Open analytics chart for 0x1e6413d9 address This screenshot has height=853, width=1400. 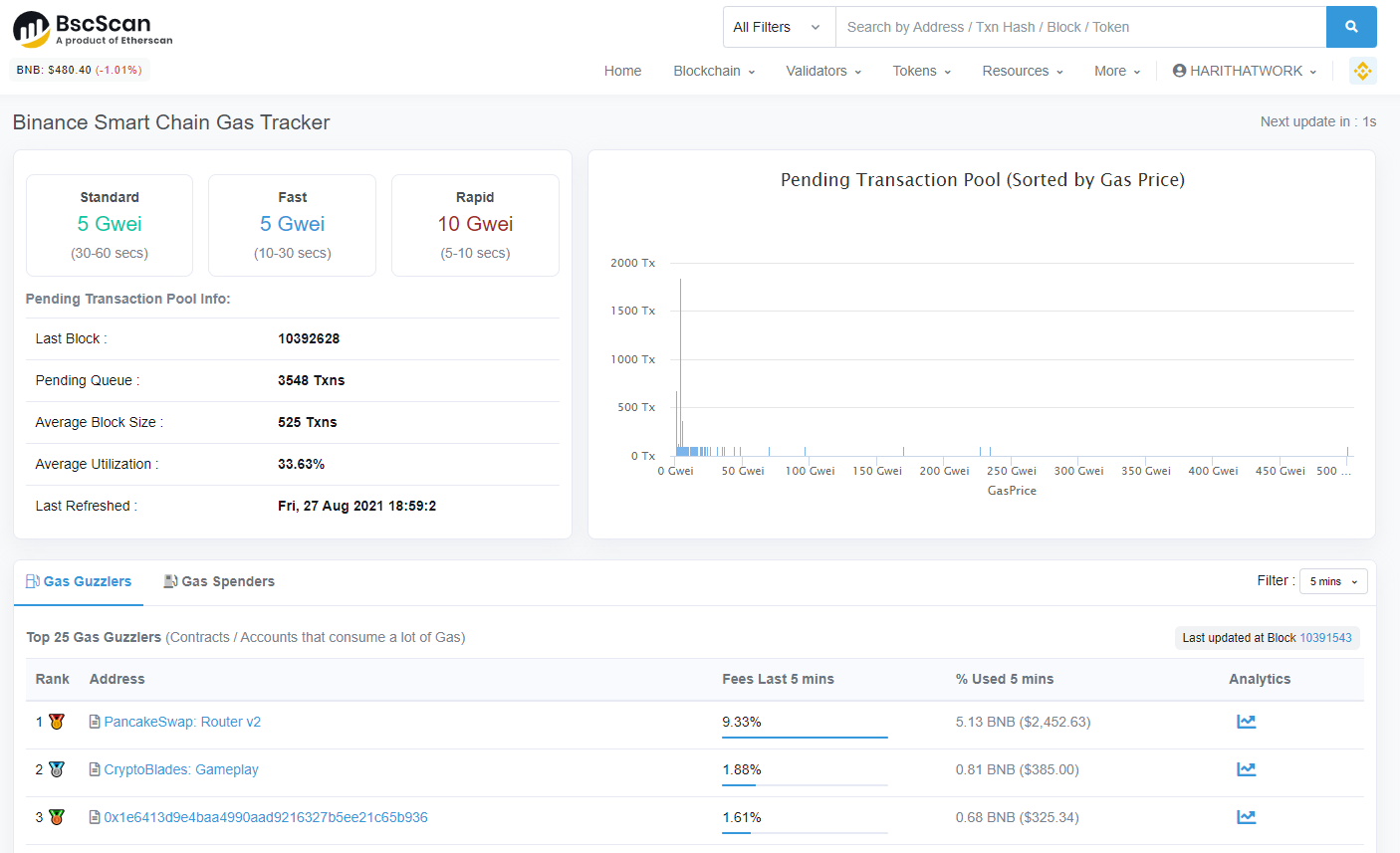click(1246, 817)
